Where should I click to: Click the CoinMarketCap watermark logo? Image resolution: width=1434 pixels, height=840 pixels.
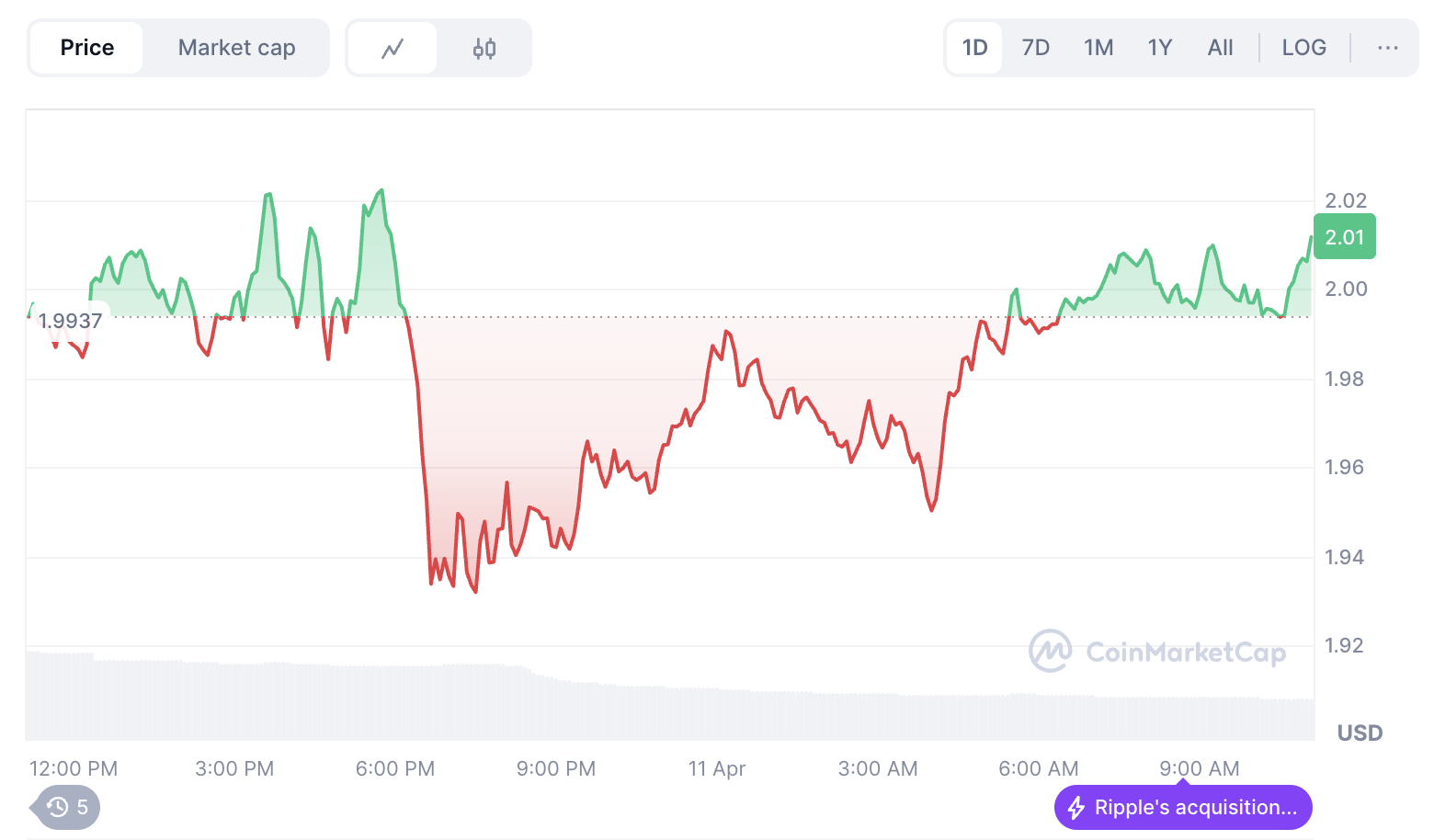click(x=1049, y=651)
